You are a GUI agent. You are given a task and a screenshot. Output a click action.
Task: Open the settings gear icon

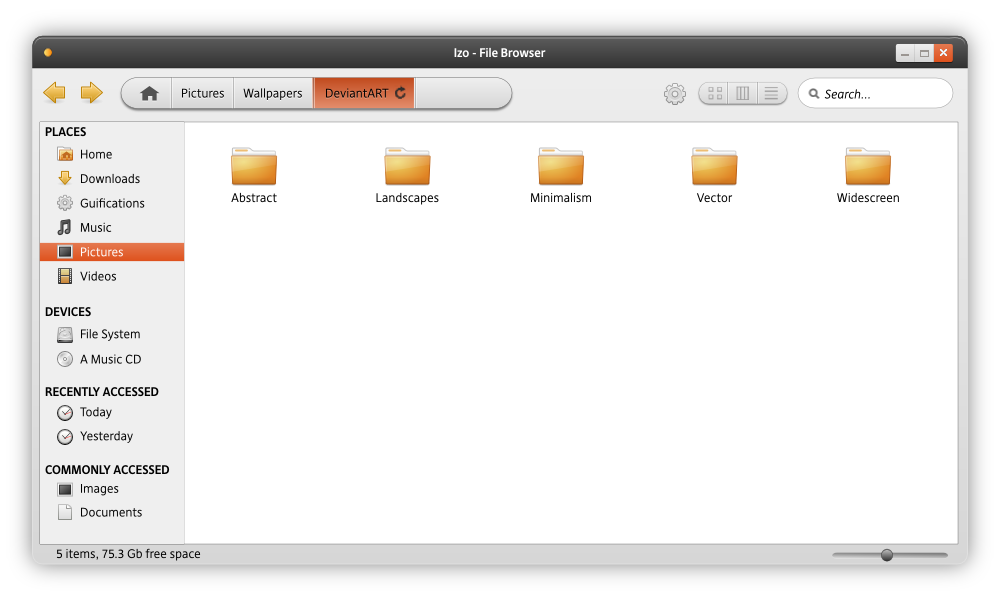[x=675, y=94]
